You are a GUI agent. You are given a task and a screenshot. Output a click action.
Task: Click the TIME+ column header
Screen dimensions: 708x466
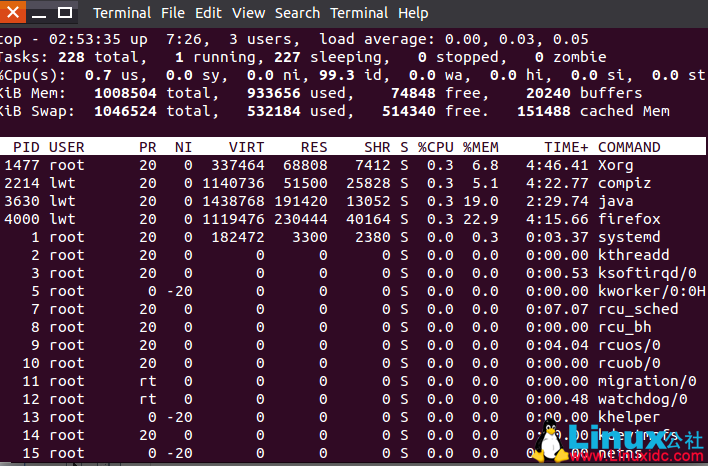tap(565, 147)
